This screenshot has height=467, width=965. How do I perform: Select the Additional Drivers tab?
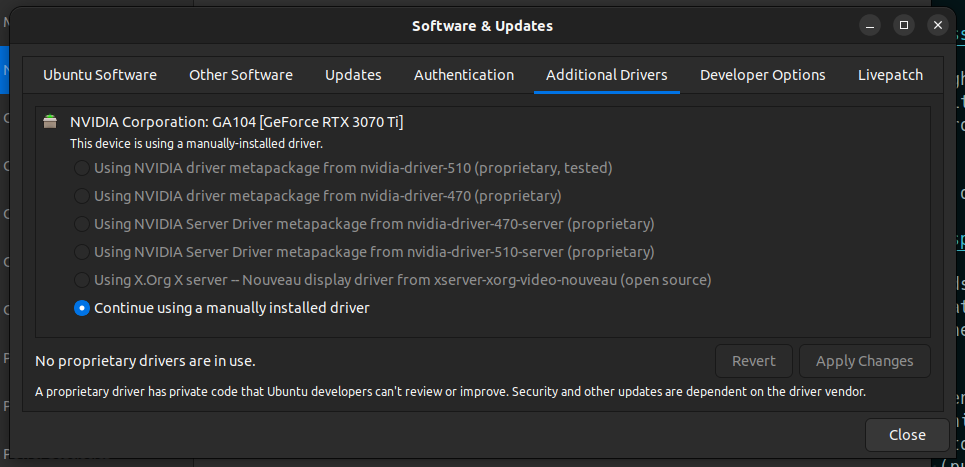pos(607,75)
